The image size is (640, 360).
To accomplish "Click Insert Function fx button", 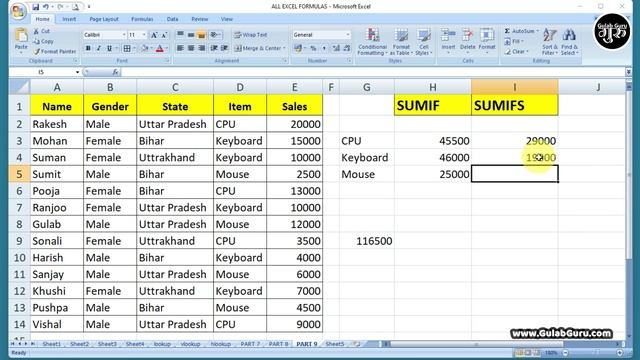I will point(115,72).
